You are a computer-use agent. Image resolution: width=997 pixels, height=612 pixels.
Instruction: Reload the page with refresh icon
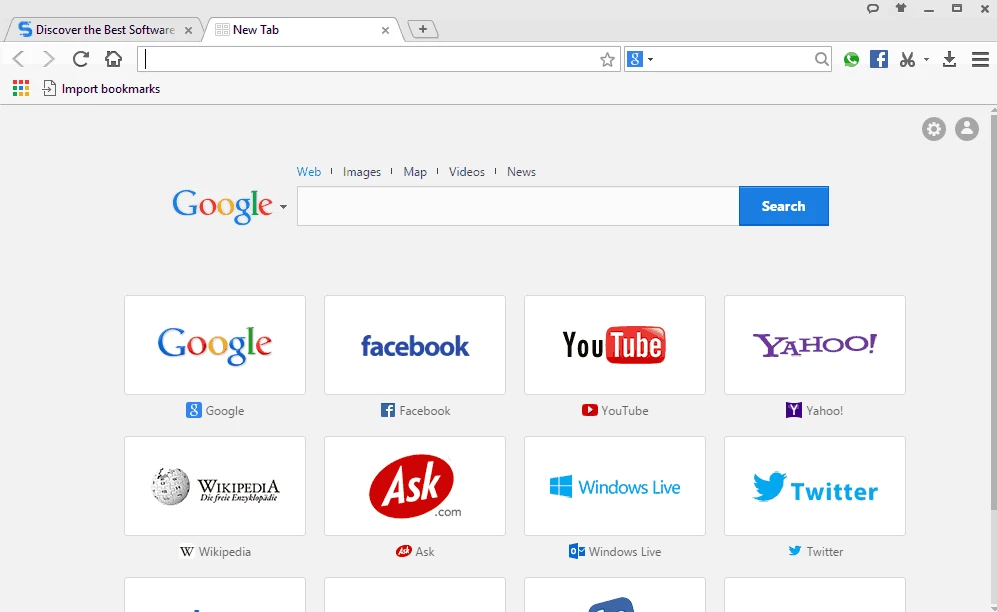tap(81, 59)
